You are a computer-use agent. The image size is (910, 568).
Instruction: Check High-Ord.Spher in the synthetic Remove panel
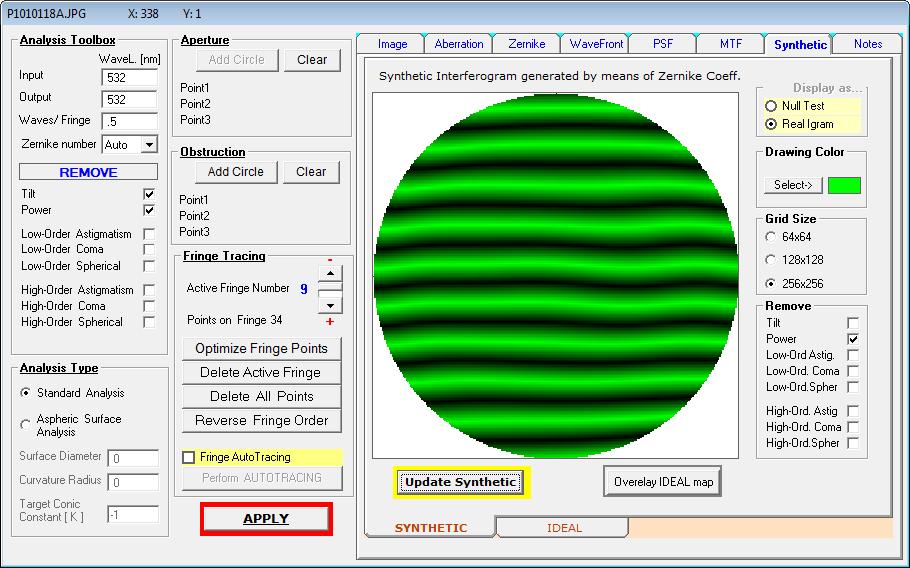coord(853,443)
